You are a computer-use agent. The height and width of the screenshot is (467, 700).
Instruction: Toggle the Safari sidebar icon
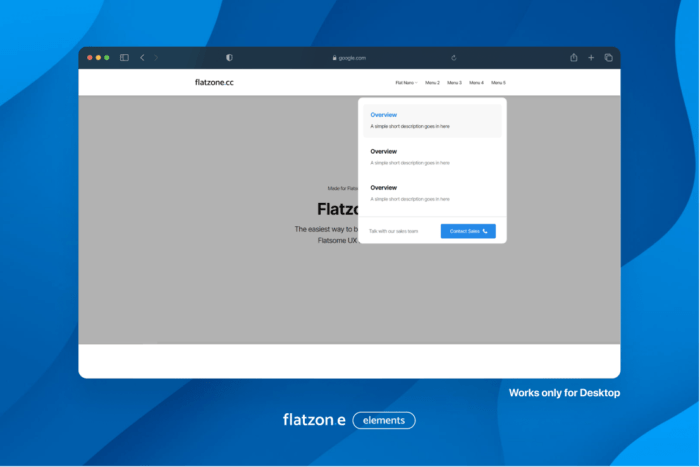pyautogui.click(x=124, y=58)
